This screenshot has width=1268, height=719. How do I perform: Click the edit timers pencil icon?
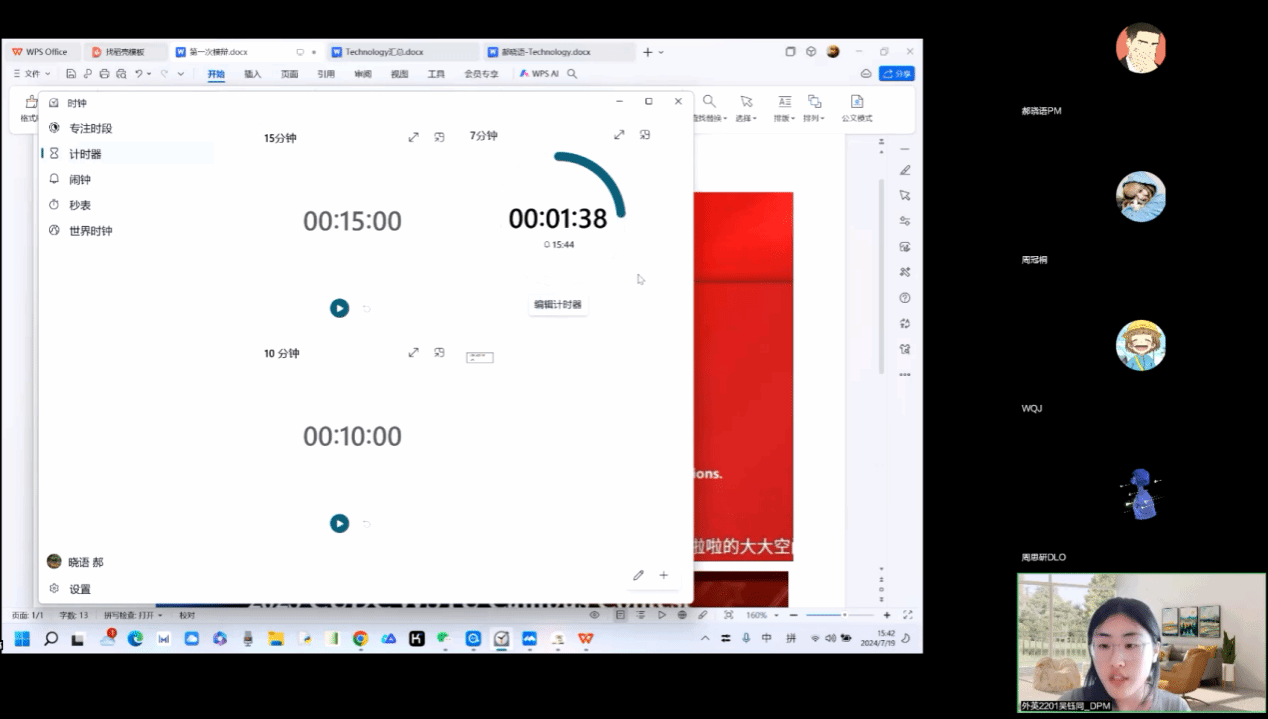point(638,575)
